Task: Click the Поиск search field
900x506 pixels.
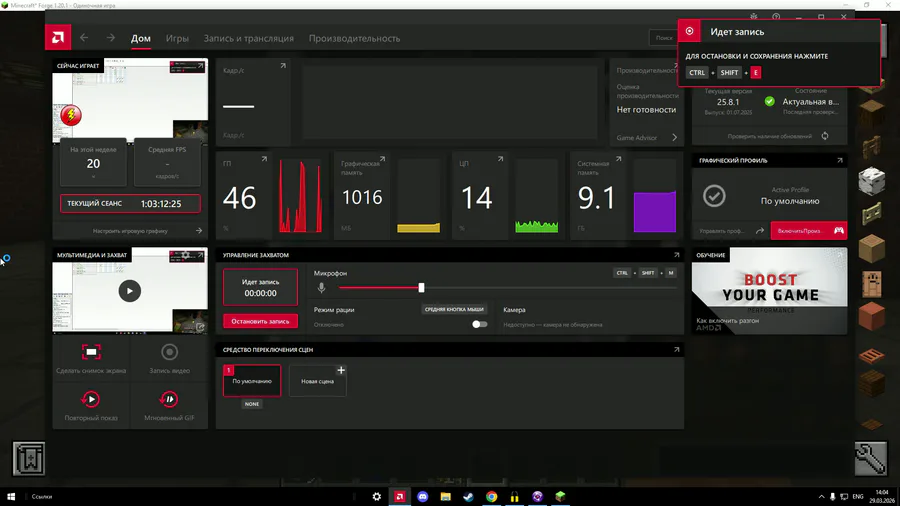Action: coord(664,38)
